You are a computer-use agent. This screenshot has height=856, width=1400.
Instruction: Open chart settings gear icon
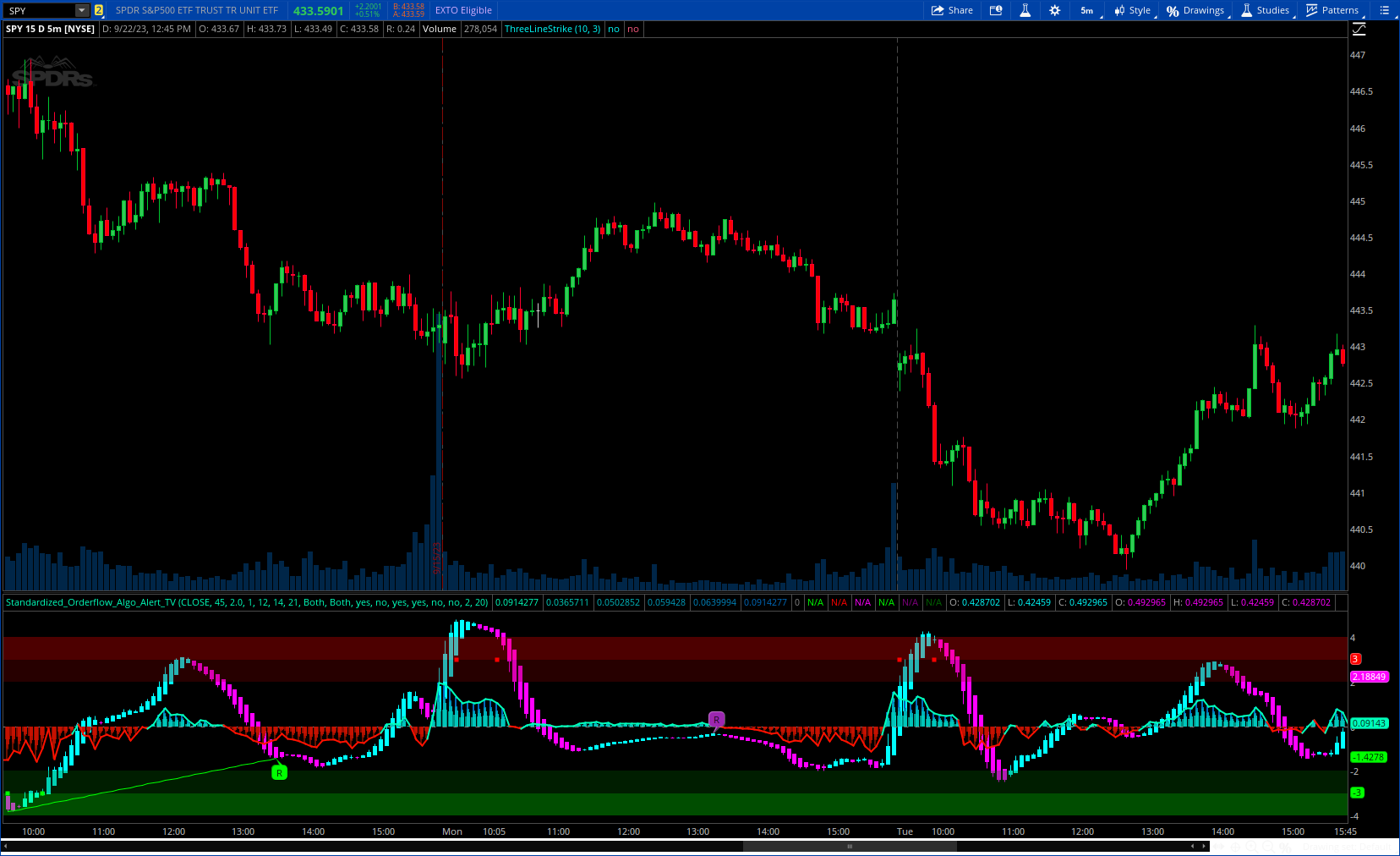(x=1054, y=10)
